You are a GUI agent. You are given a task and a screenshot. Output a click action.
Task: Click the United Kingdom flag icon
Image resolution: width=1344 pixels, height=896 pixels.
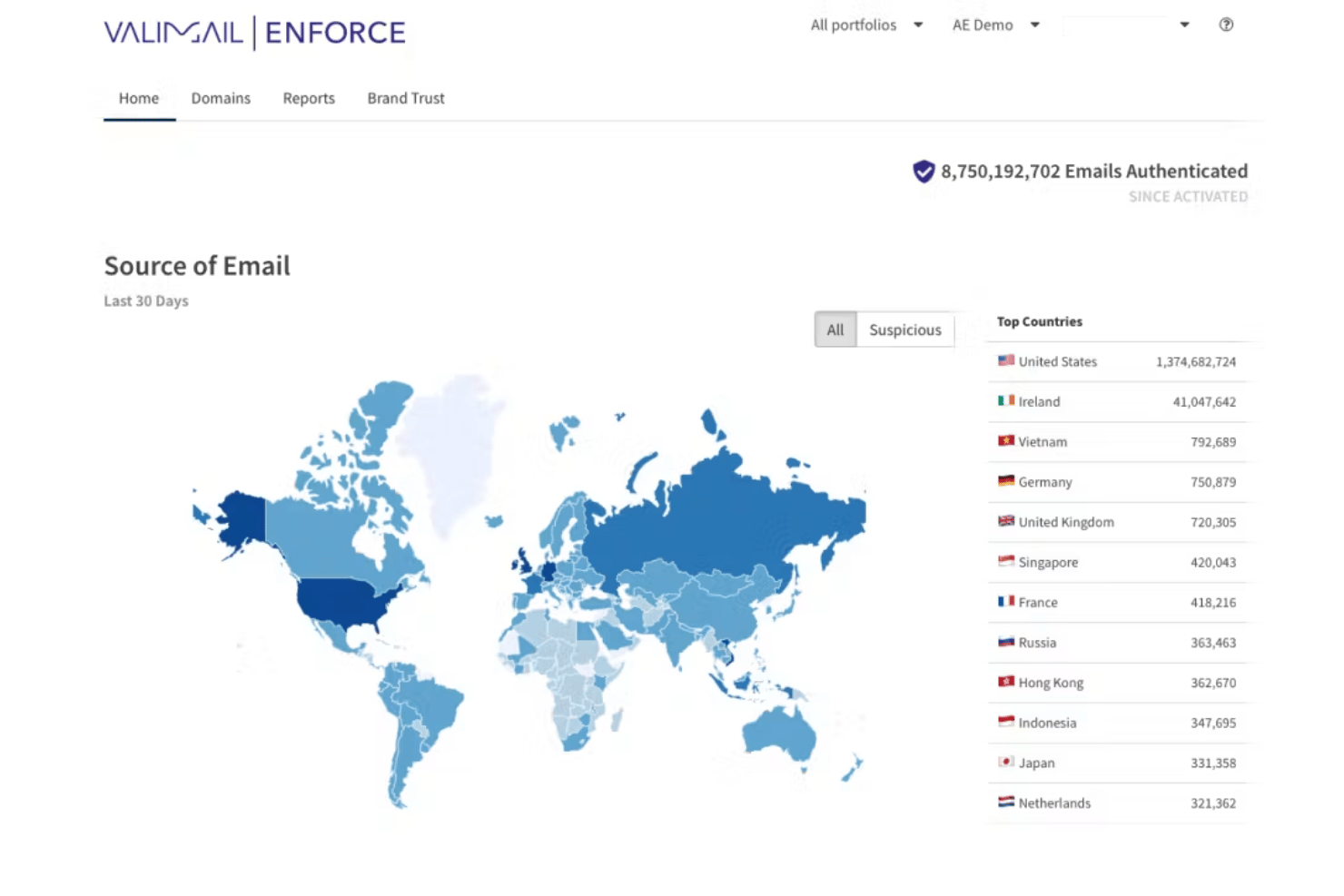[x=1006, y=521]
